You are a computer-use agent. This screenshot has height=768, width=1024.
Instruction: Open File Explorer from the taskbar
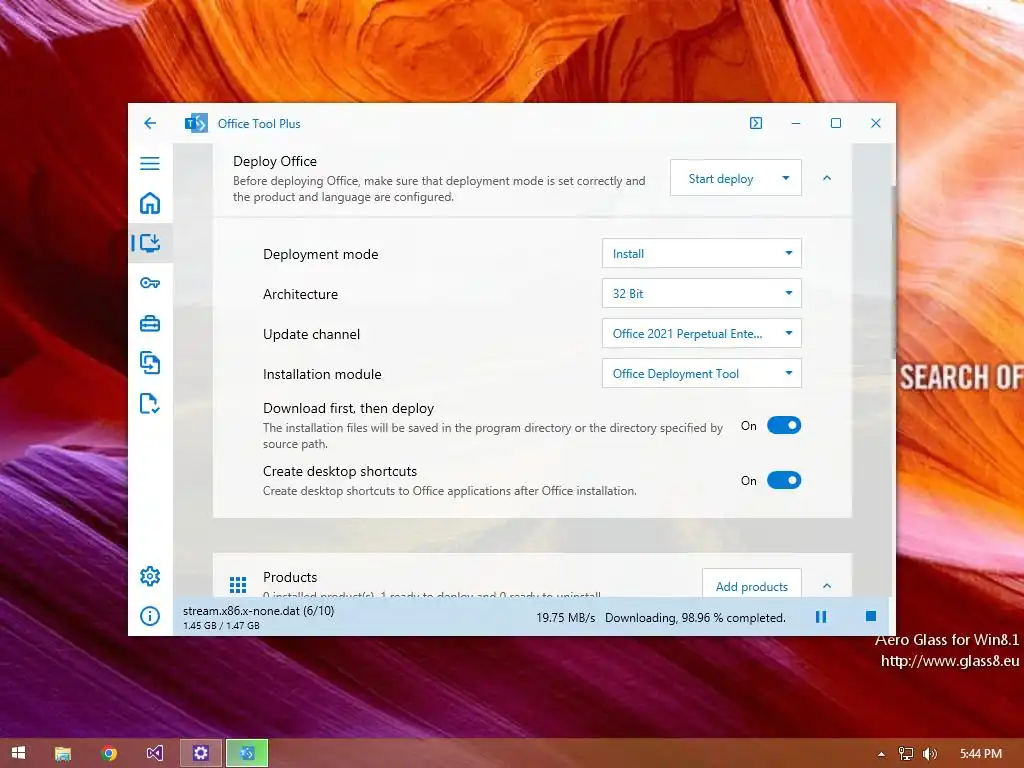(x=63, y=753)
